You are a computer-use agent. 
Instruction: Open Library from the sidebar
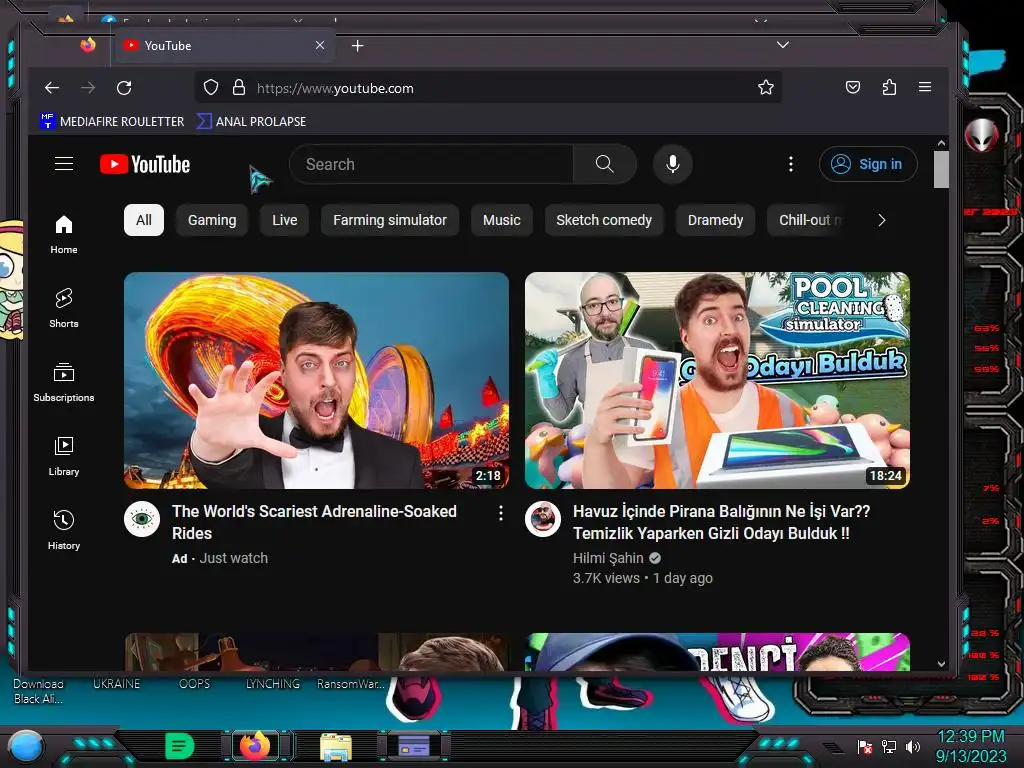pyautogui.click(x=63, y=456)
